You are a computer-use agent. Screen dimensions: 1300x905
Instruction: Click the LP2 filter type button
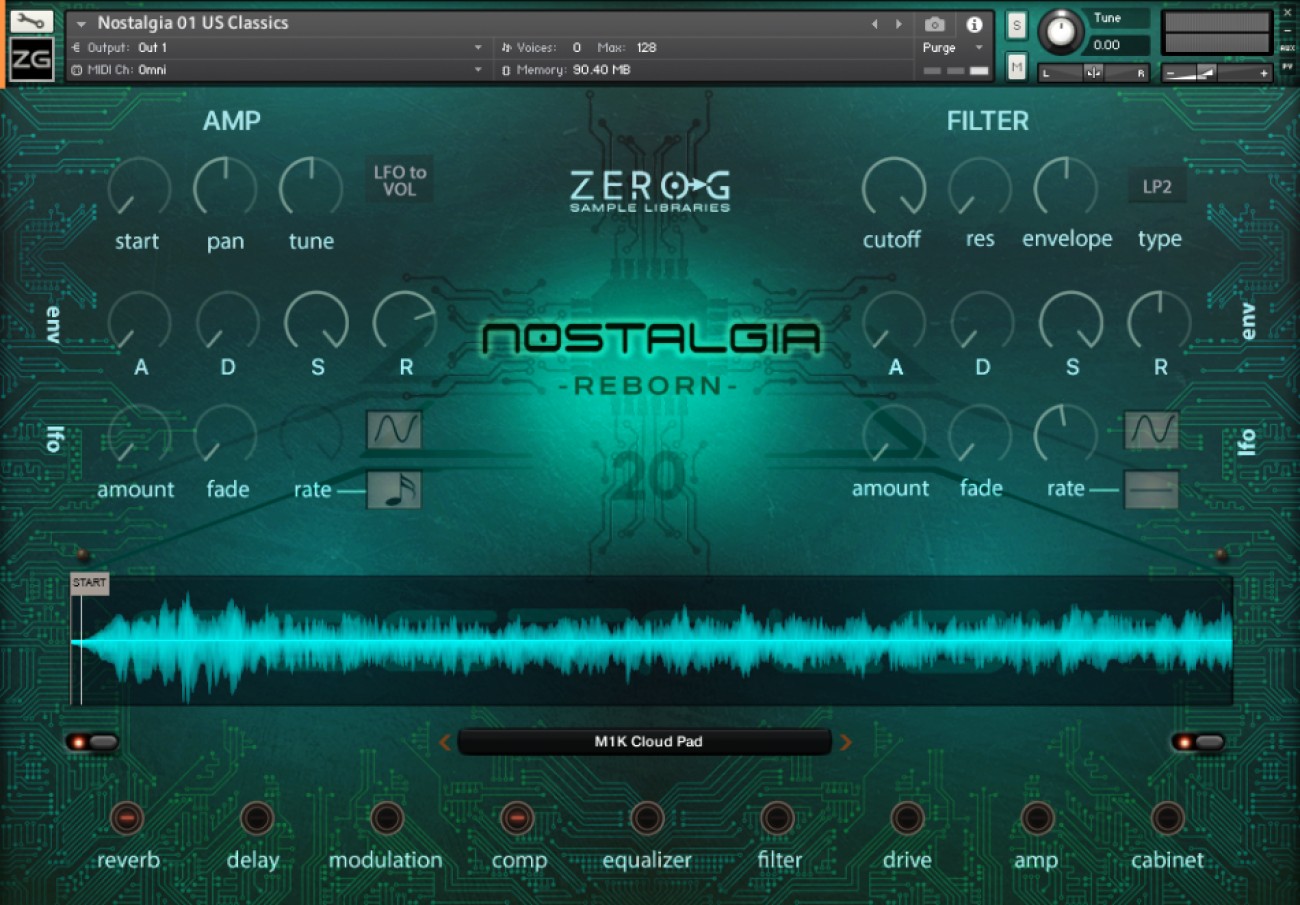tap(1157, 185)
